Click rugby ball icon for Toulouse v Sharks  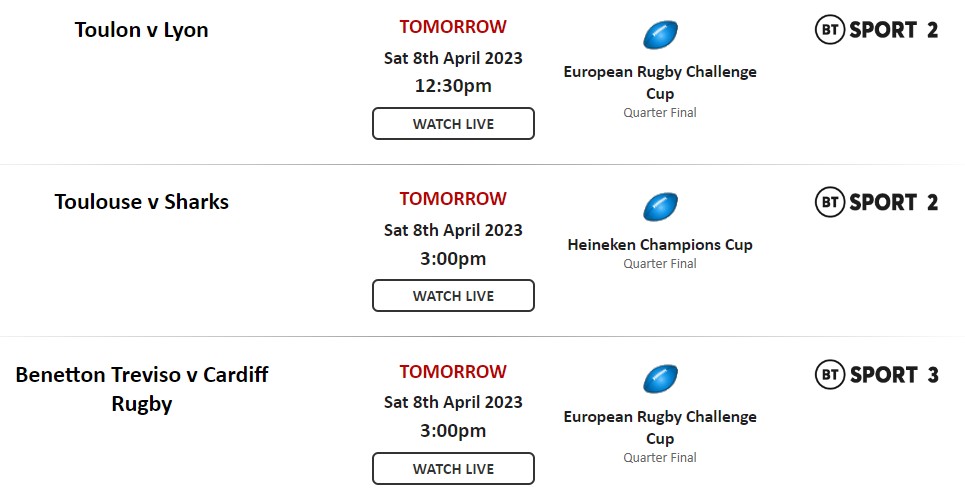click(660, 207)
